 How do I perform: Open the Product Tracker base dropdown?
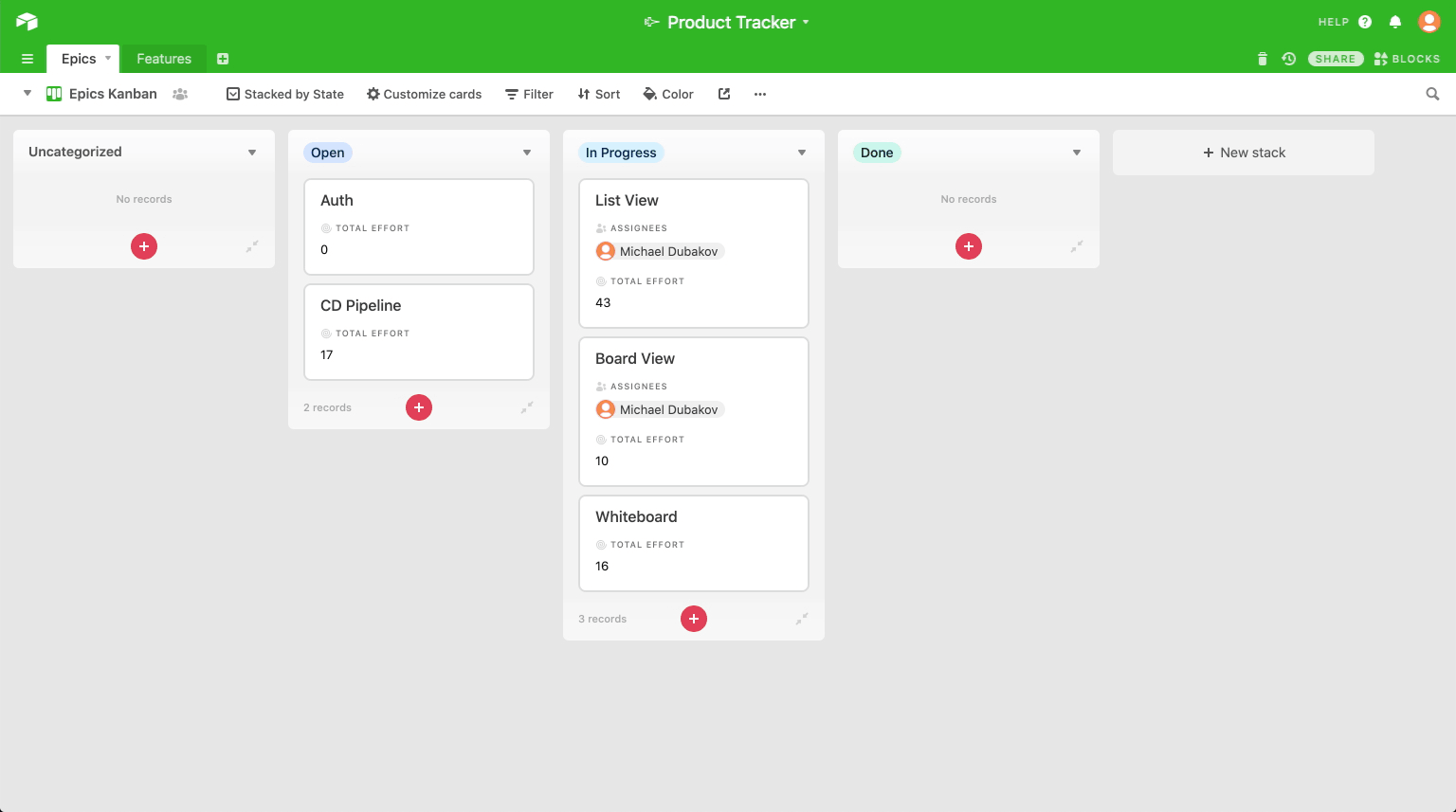coord(806,22)
